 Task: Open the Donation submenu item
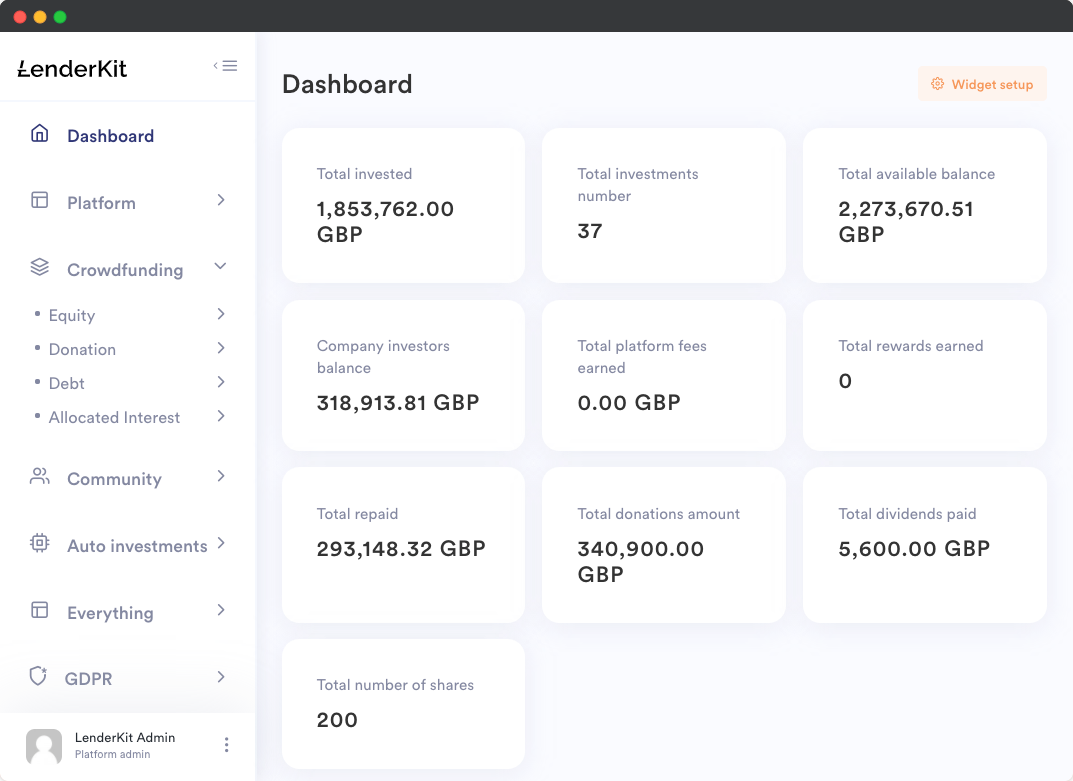82,349
